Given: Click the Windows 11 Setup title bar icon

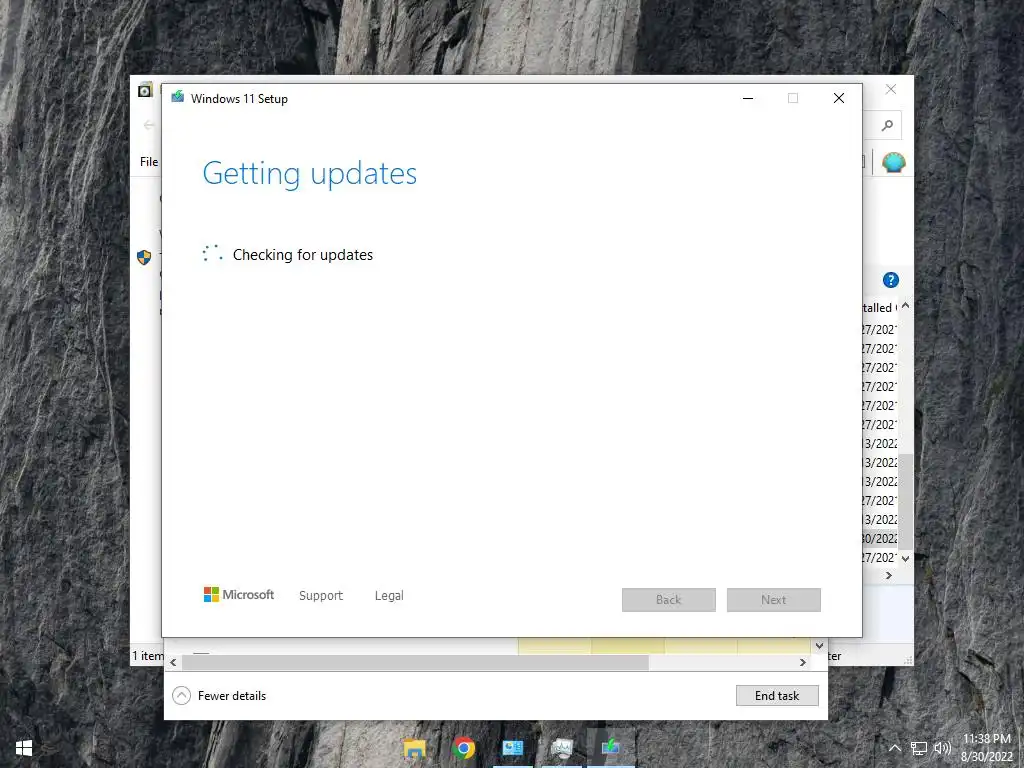Looking at the screenshot, I should (x=177, y=97).
